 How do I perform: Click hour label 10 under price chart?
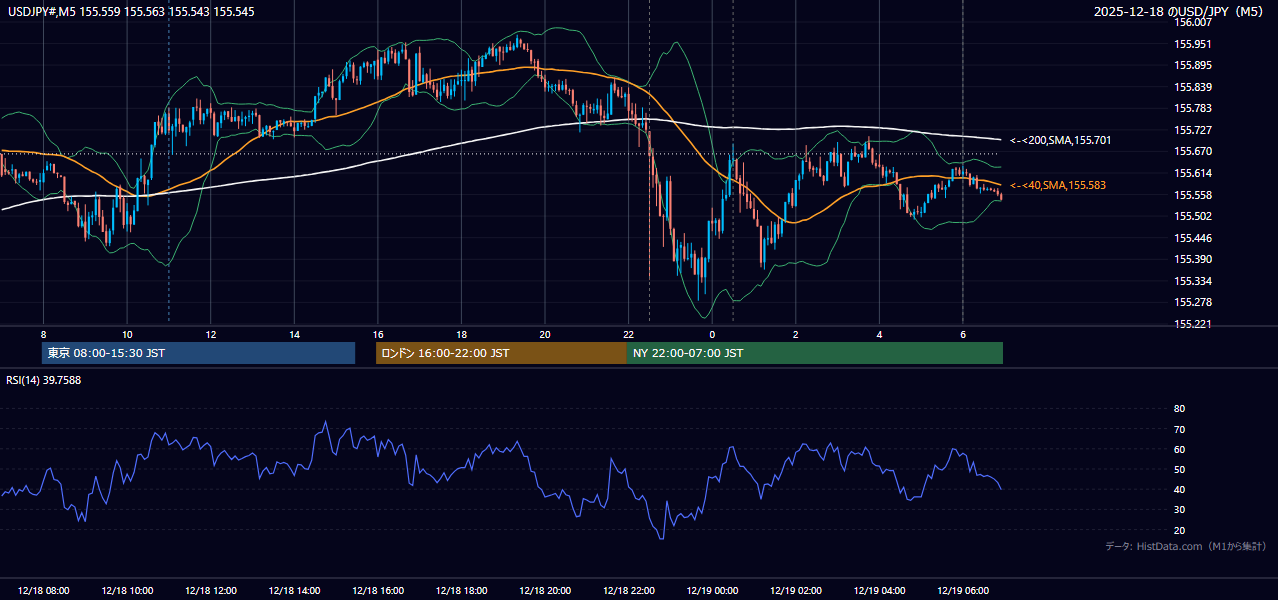(x=127, y=334)
